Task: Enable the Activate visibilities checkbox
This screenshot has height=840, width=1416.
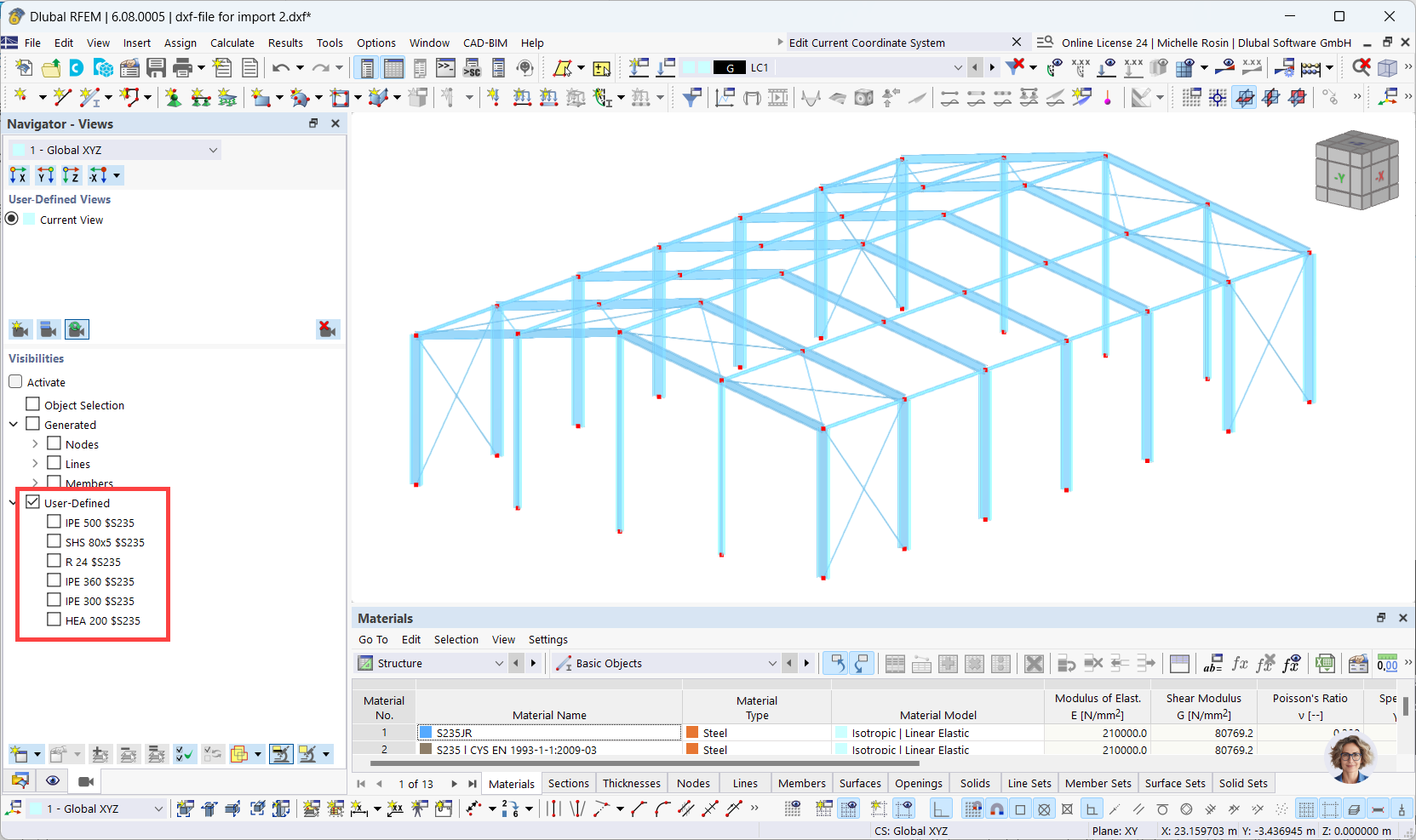Action: tap(15, 382)
